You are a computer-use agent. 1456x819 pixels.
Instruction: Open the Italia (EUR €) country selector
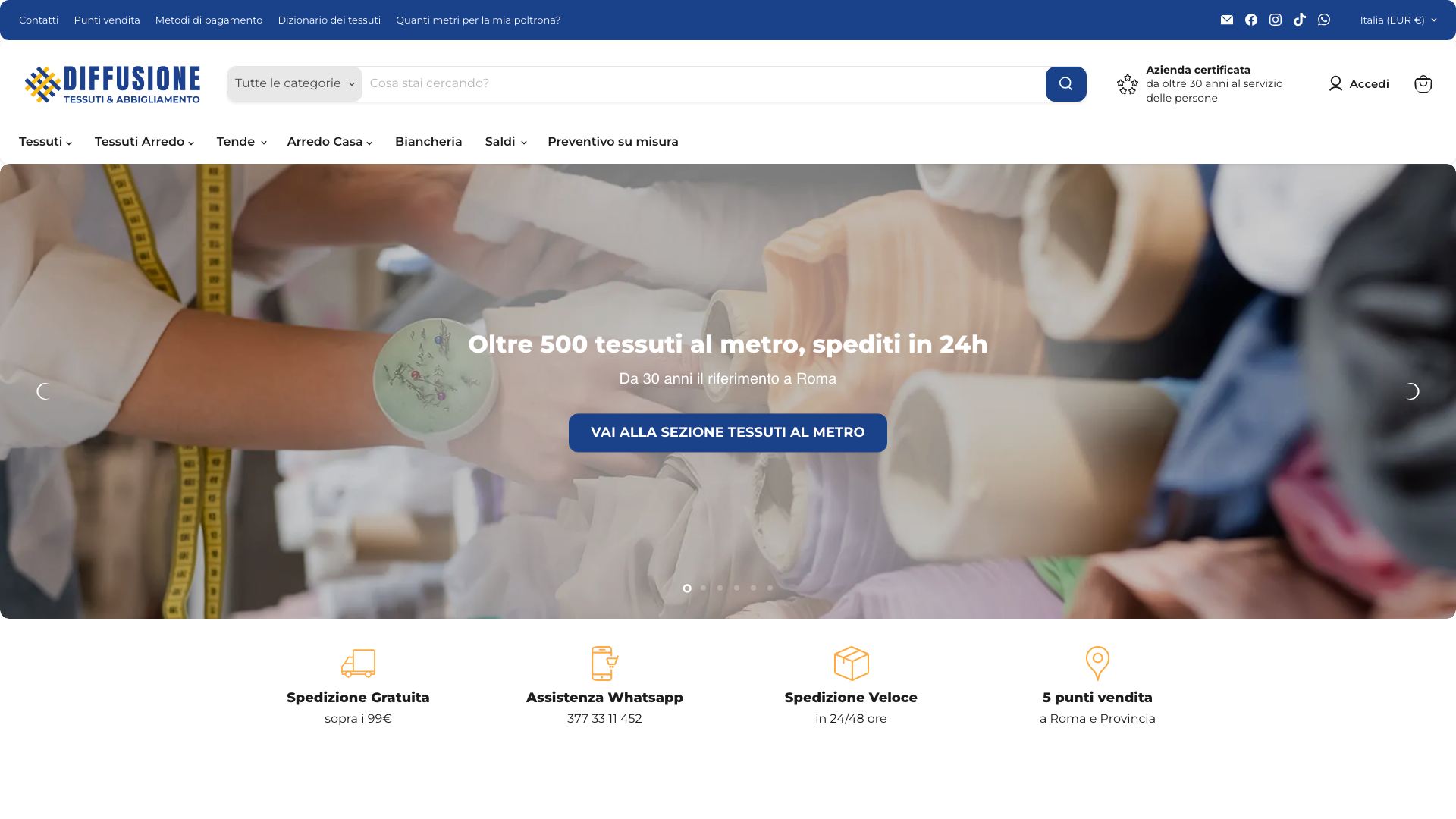coord(1398,20)
